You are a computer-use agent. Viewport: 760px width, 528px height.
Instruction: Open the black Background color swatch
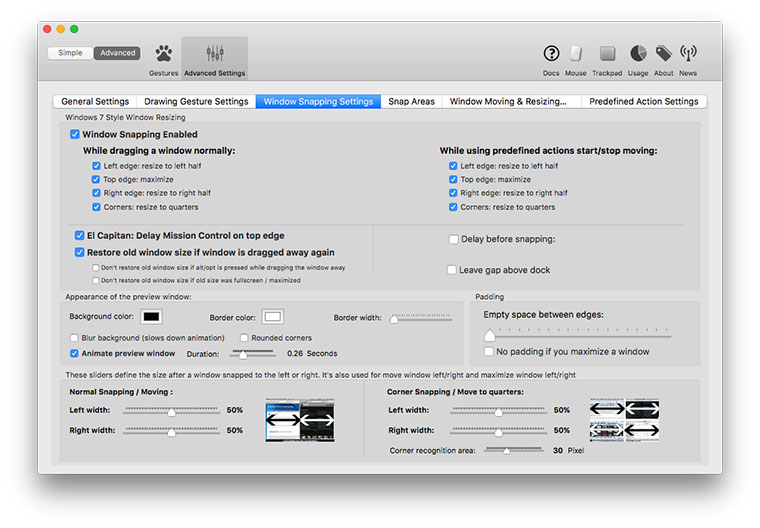coord(151,317)
